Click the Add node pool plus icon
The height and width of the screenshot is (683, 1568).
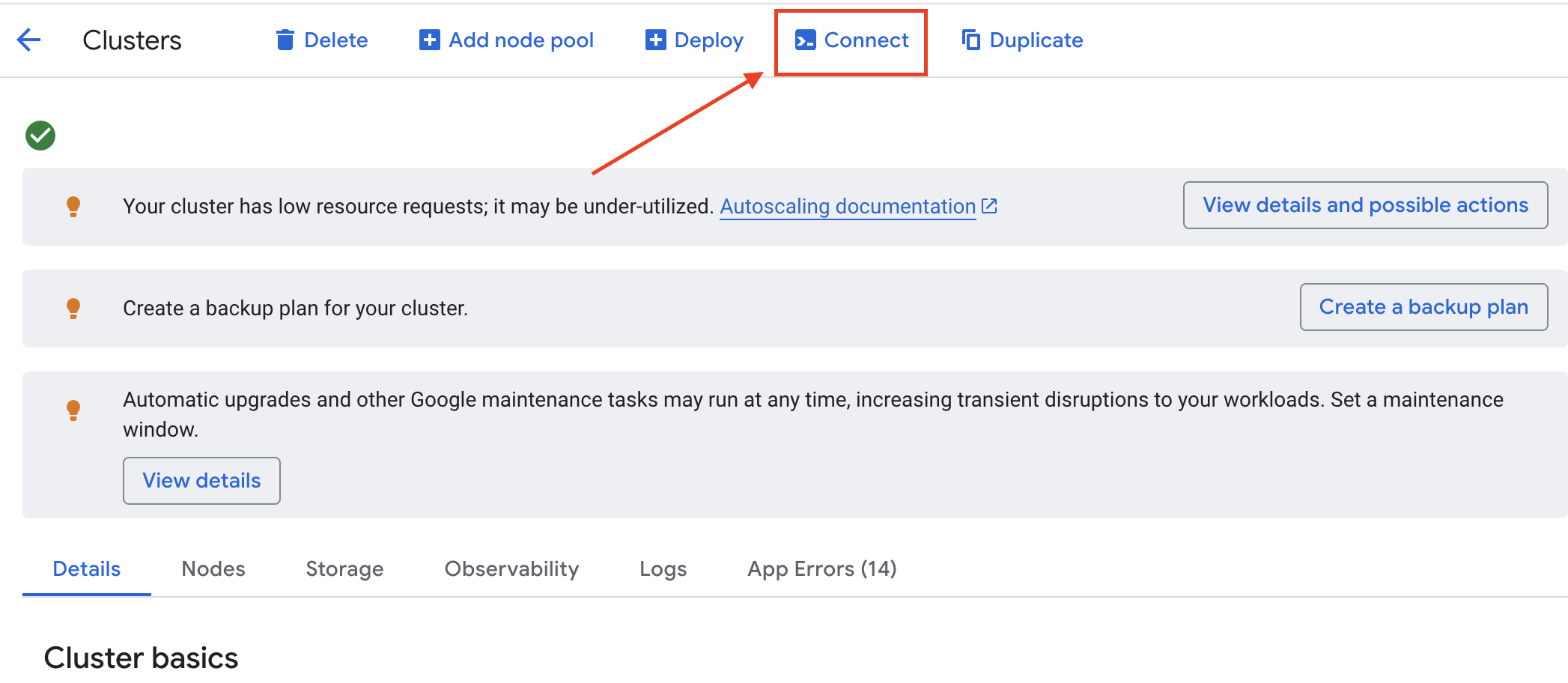[429, 40]
